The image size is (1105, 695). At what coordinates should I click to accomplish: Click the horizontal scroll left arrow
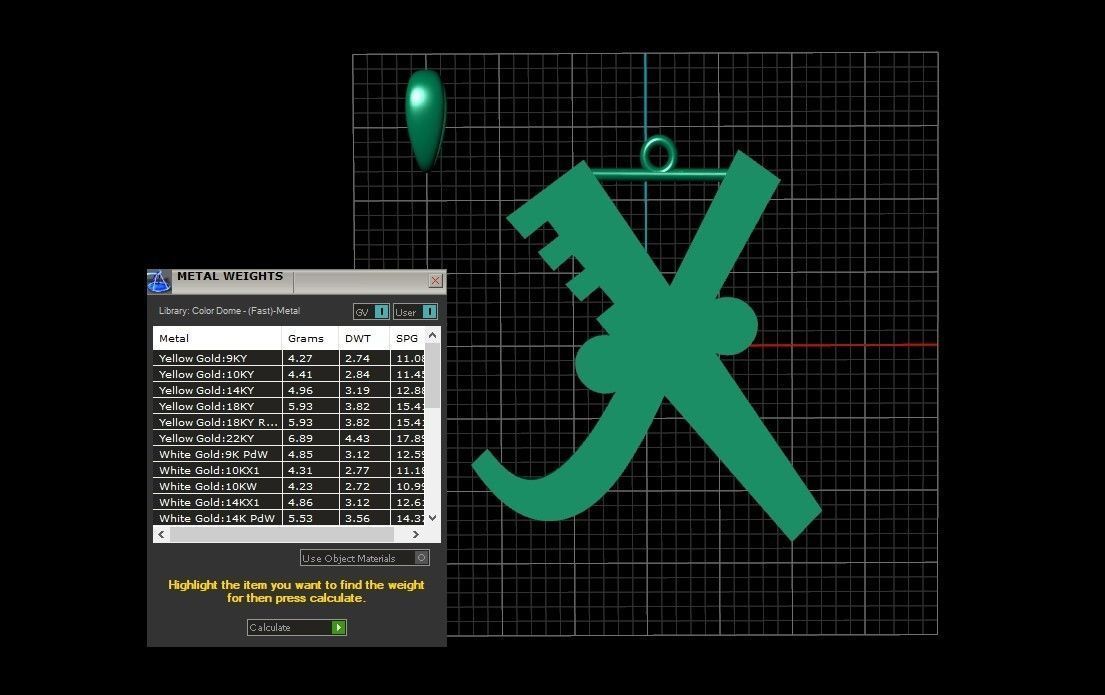click(161, 534)
